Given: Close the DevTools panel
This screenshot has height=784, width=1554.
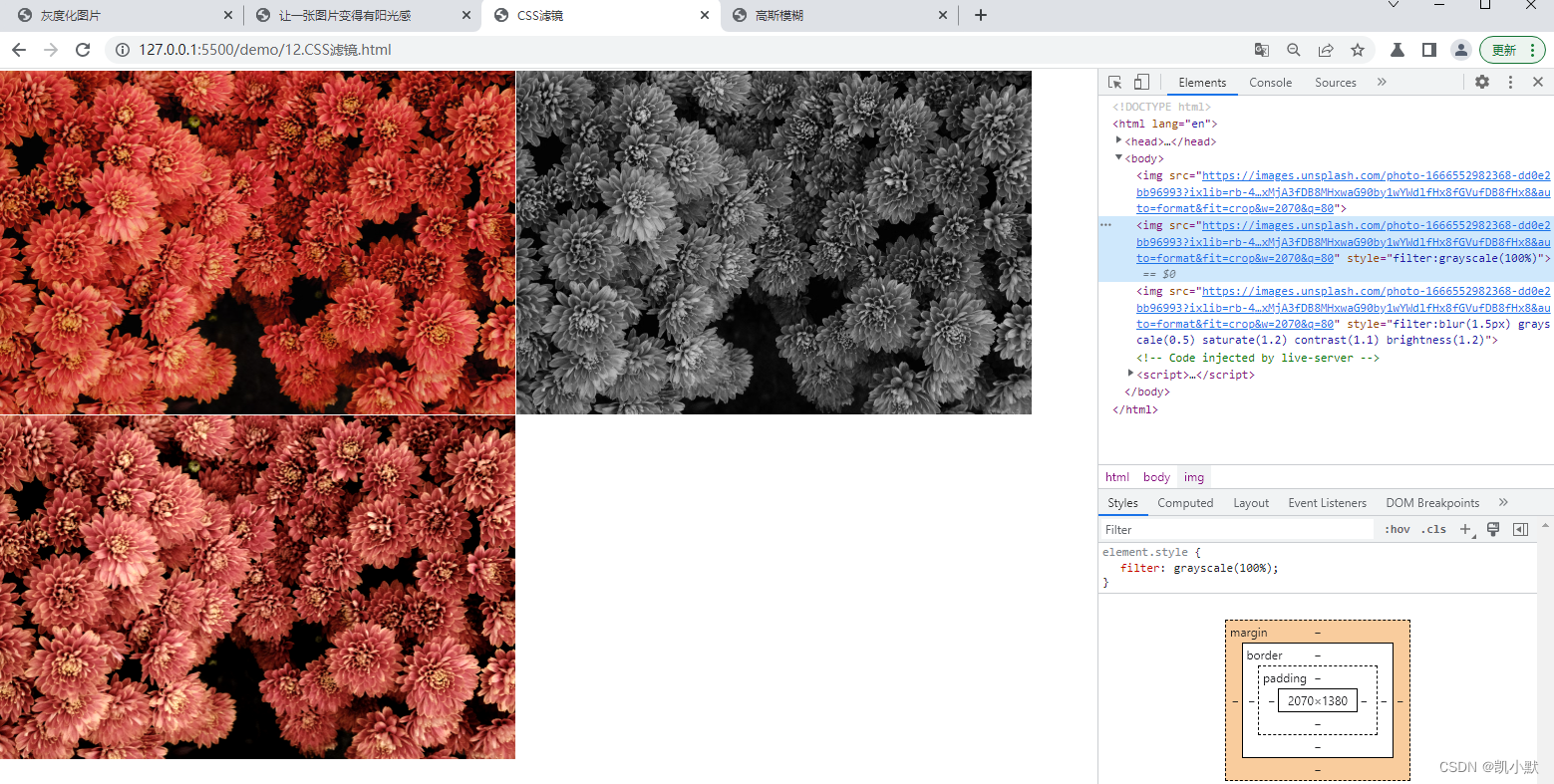Looking at the screenshot, I should coord(1538,82).
